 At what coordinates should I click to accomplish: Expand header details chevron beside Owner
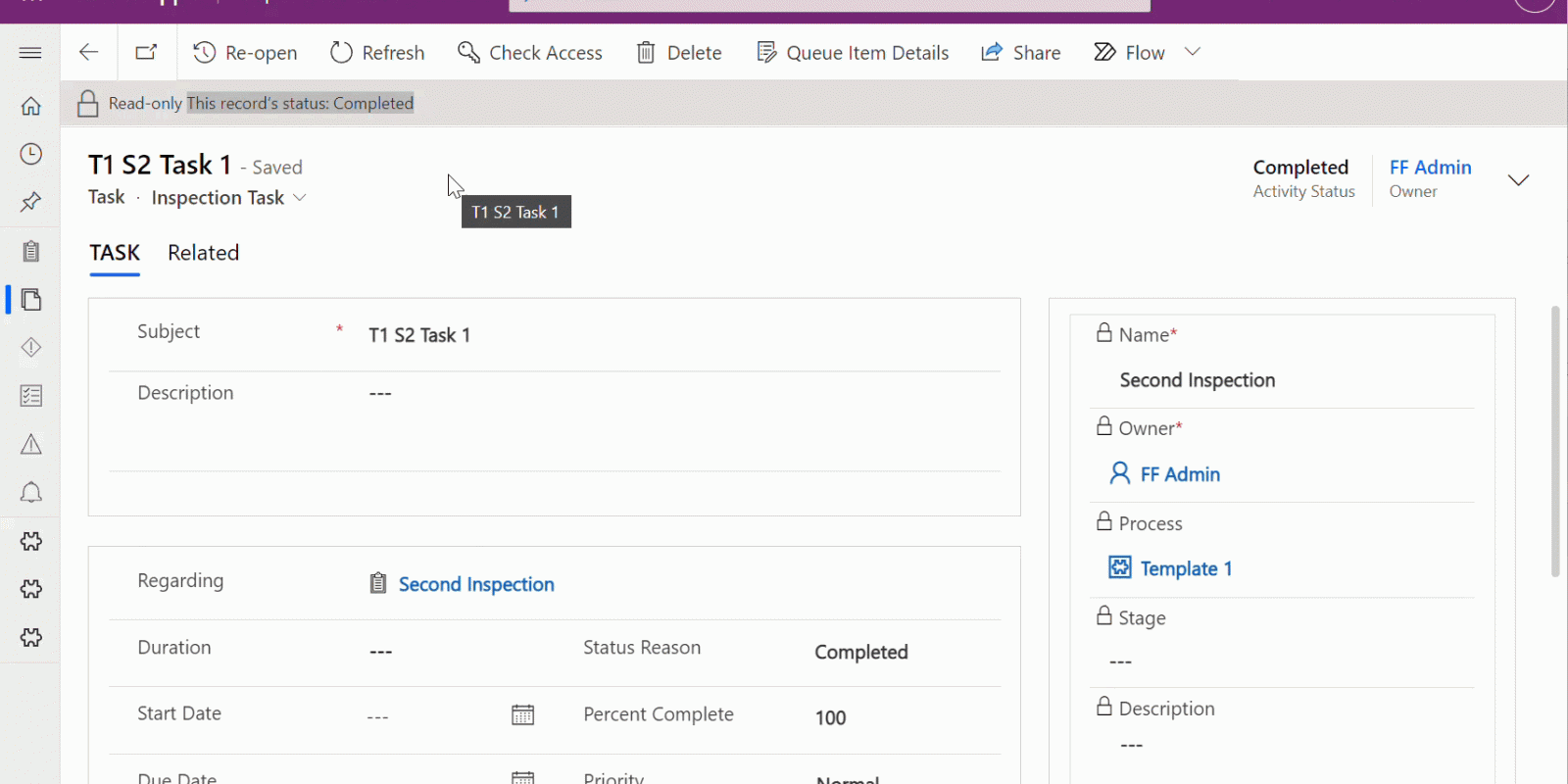(x=1518, y=180)
